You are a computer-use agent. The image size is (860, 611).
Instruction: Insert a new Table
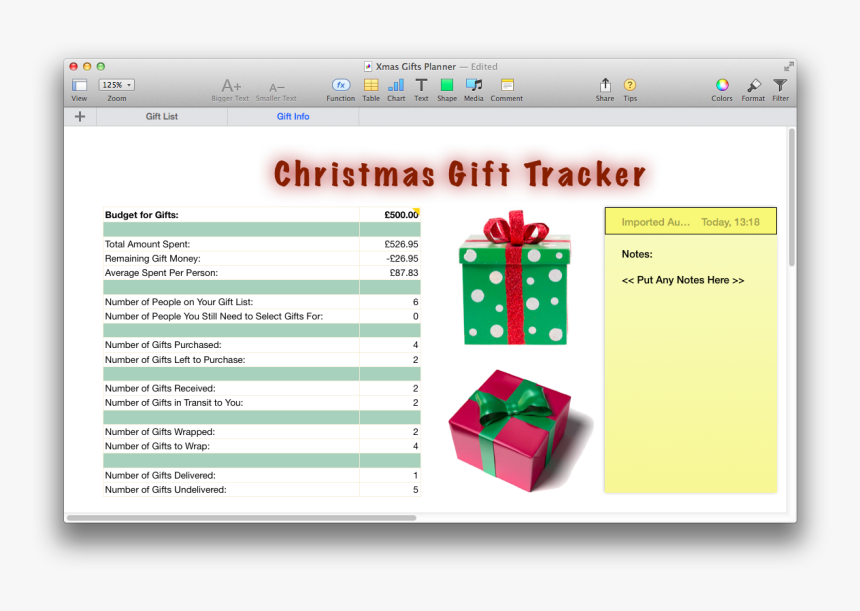[370, 89]
